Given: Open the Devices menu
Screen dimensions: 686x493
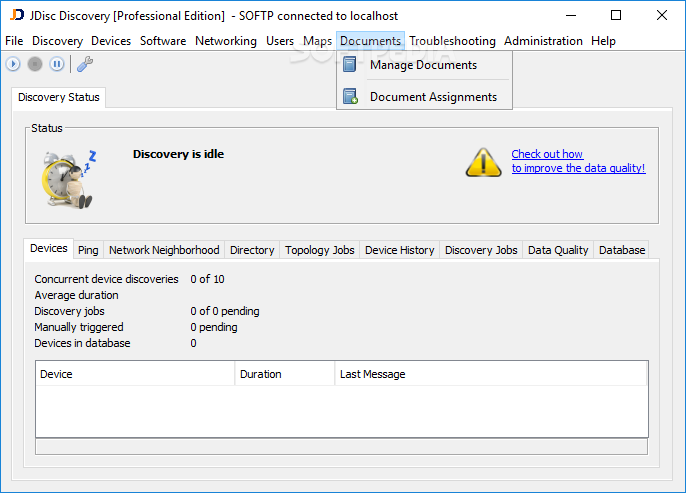Looking at the screenshot, I should (x=111, y=41).
